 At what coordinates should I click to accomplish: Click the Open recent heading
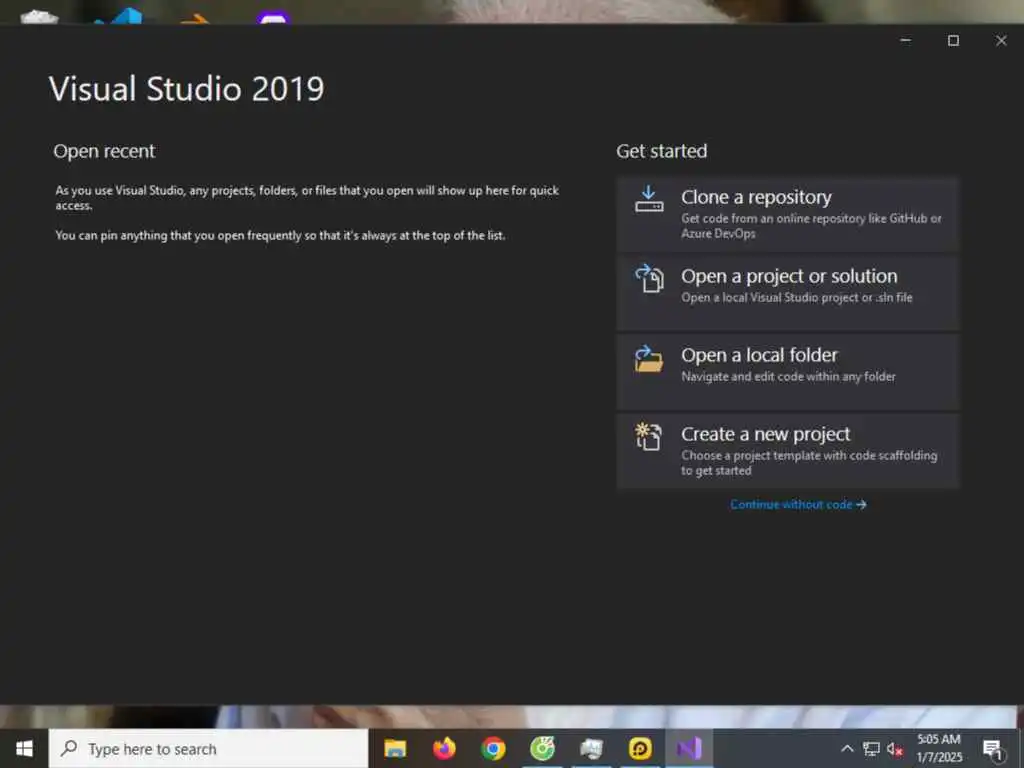point(104,152)
